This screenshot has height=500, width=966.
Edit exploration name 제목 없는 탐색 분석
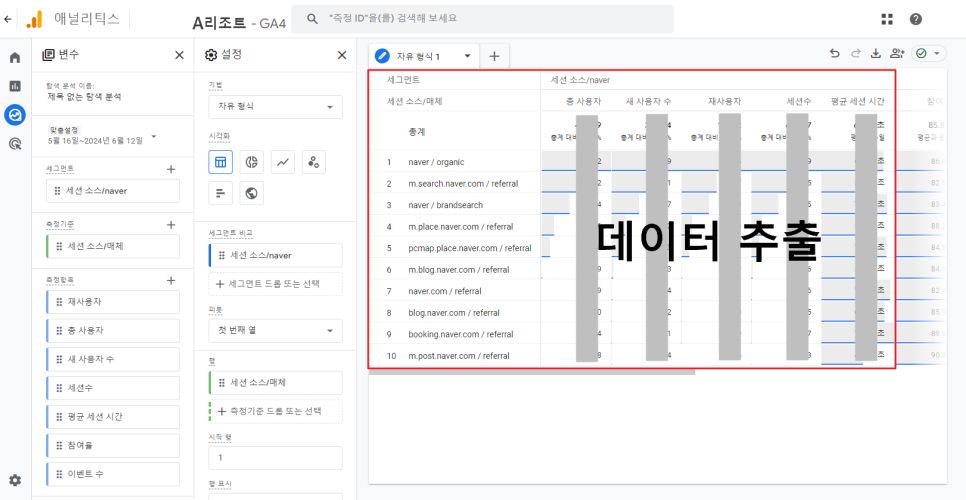(x=84, y=97)
